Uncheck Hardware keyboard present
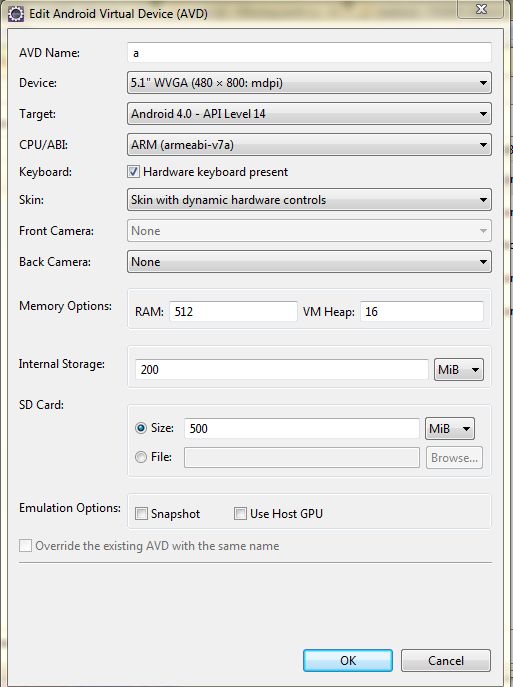Screen dimensions: 513x687 (x=134, y=172)
